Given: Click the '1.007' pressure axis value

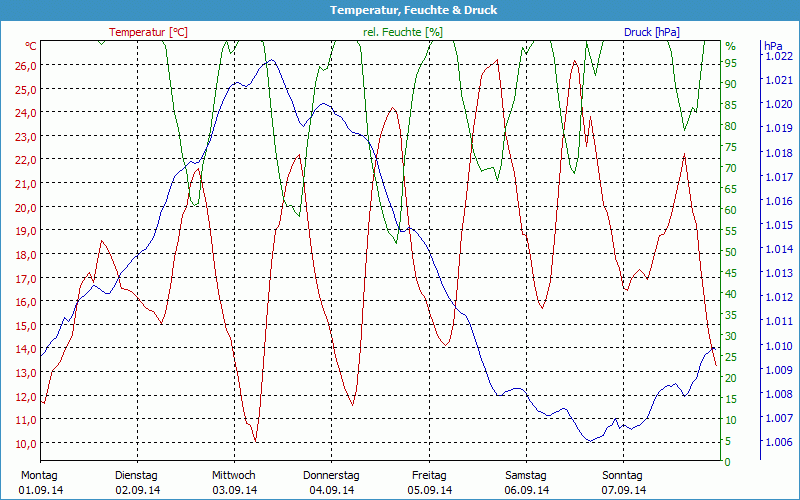Looking at the screenshot, I should (x=779, y=418).
